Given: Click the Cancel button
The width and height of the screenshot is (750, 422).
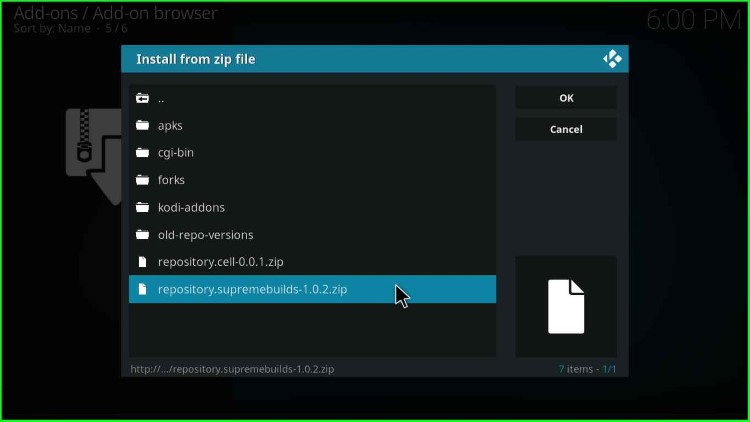Looking at the screenshot, I should click(566, 129).
